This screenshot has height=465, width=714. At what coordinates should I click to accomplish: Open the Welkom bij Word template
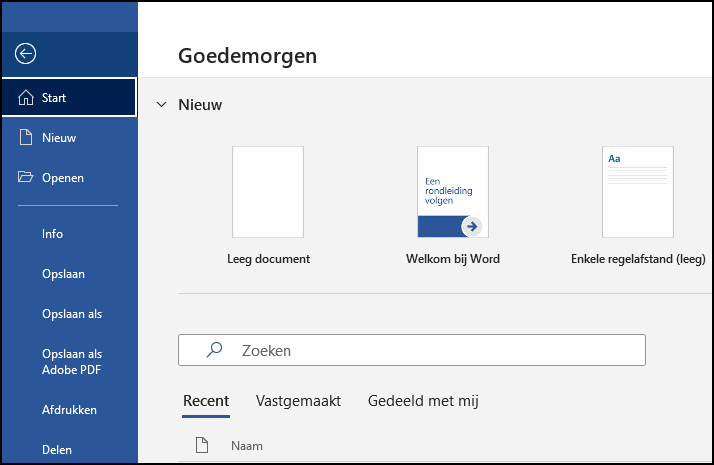point(453,192)
